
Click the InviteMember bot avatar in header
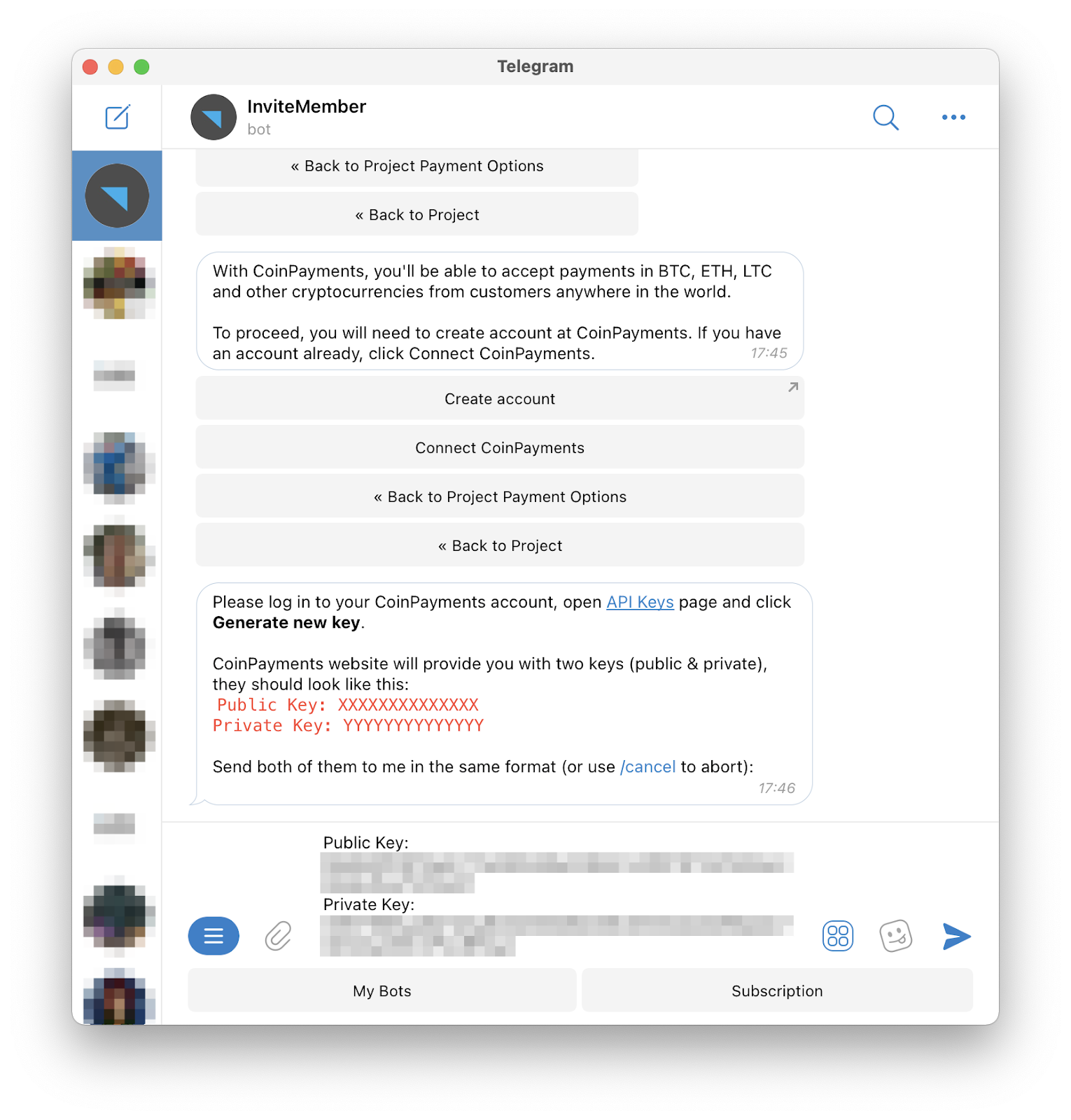[x=213, y=117]
